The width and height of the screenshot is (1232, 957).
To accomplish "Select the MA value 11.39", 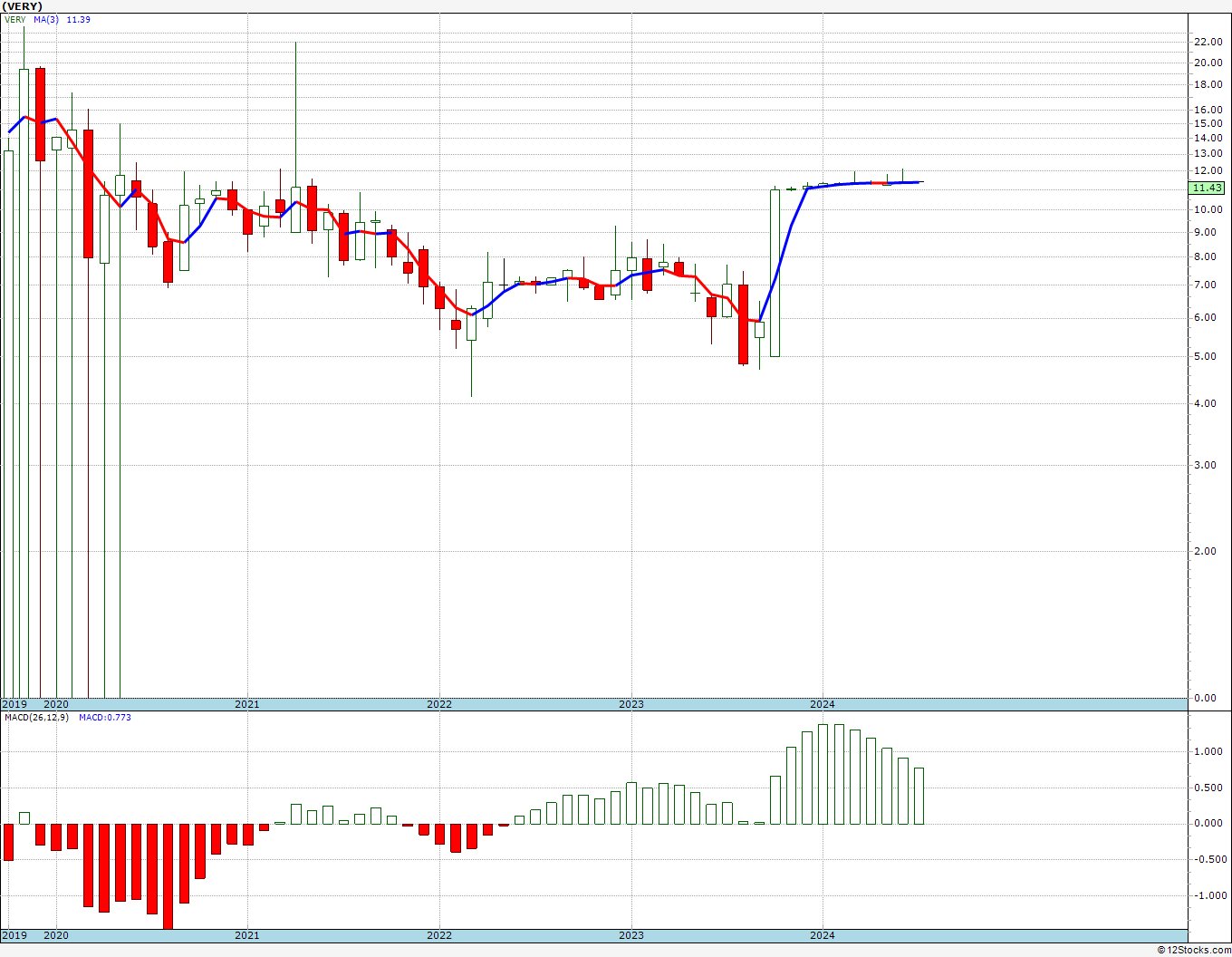I will tap(79, 20).
